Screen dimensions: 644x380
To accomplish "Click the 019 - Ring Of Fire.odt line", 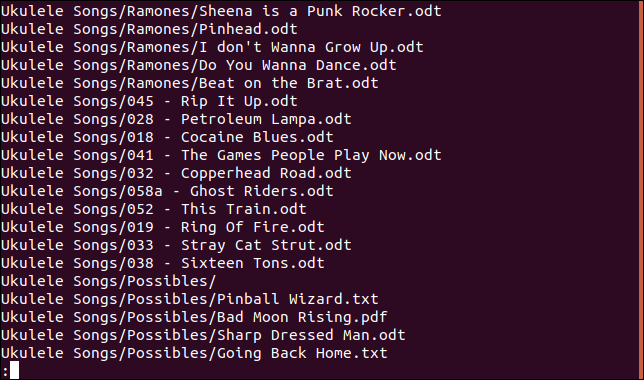I will click(163, 228).
